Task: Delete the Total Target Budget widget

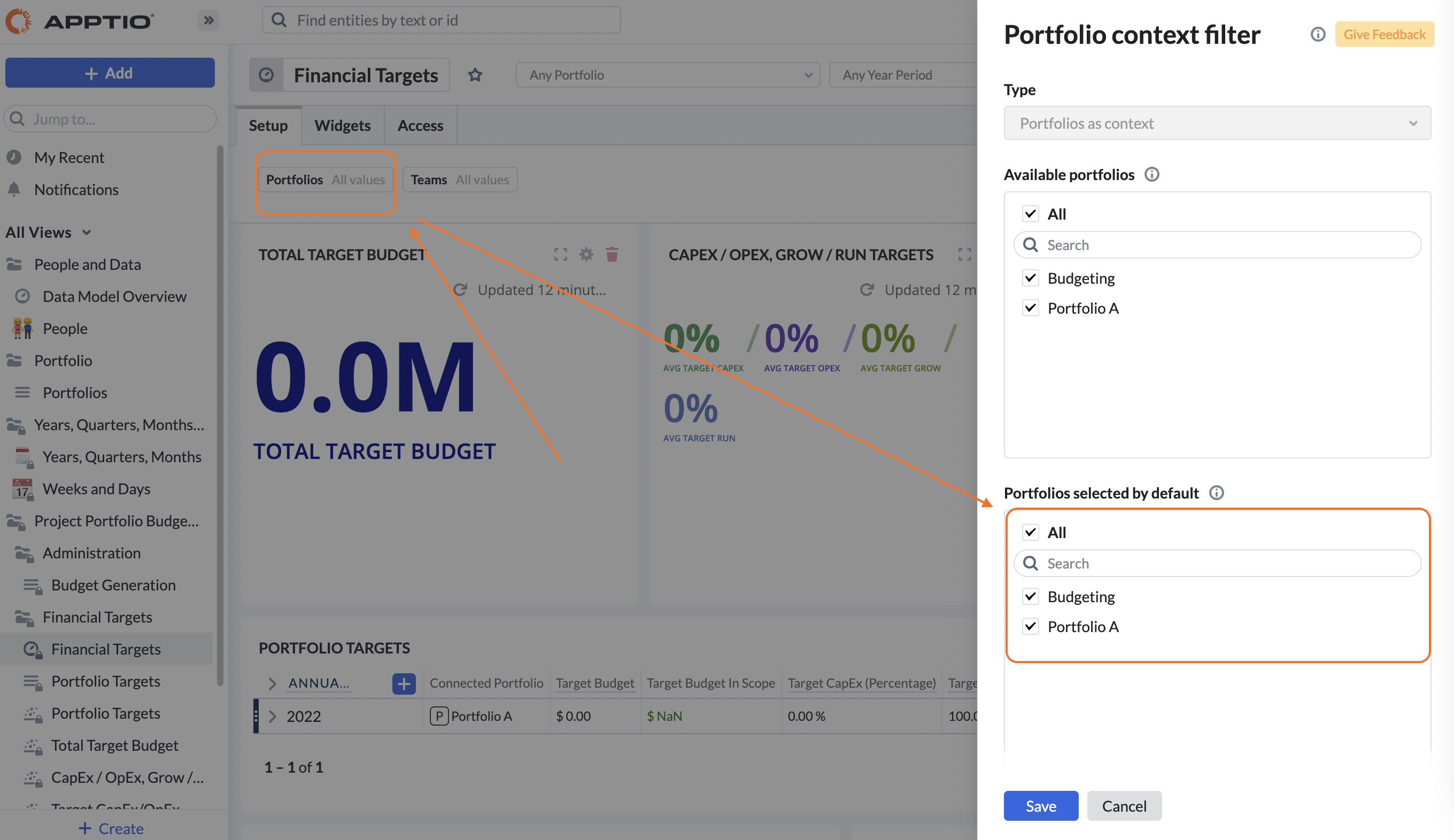Action: tap(612, 254)
